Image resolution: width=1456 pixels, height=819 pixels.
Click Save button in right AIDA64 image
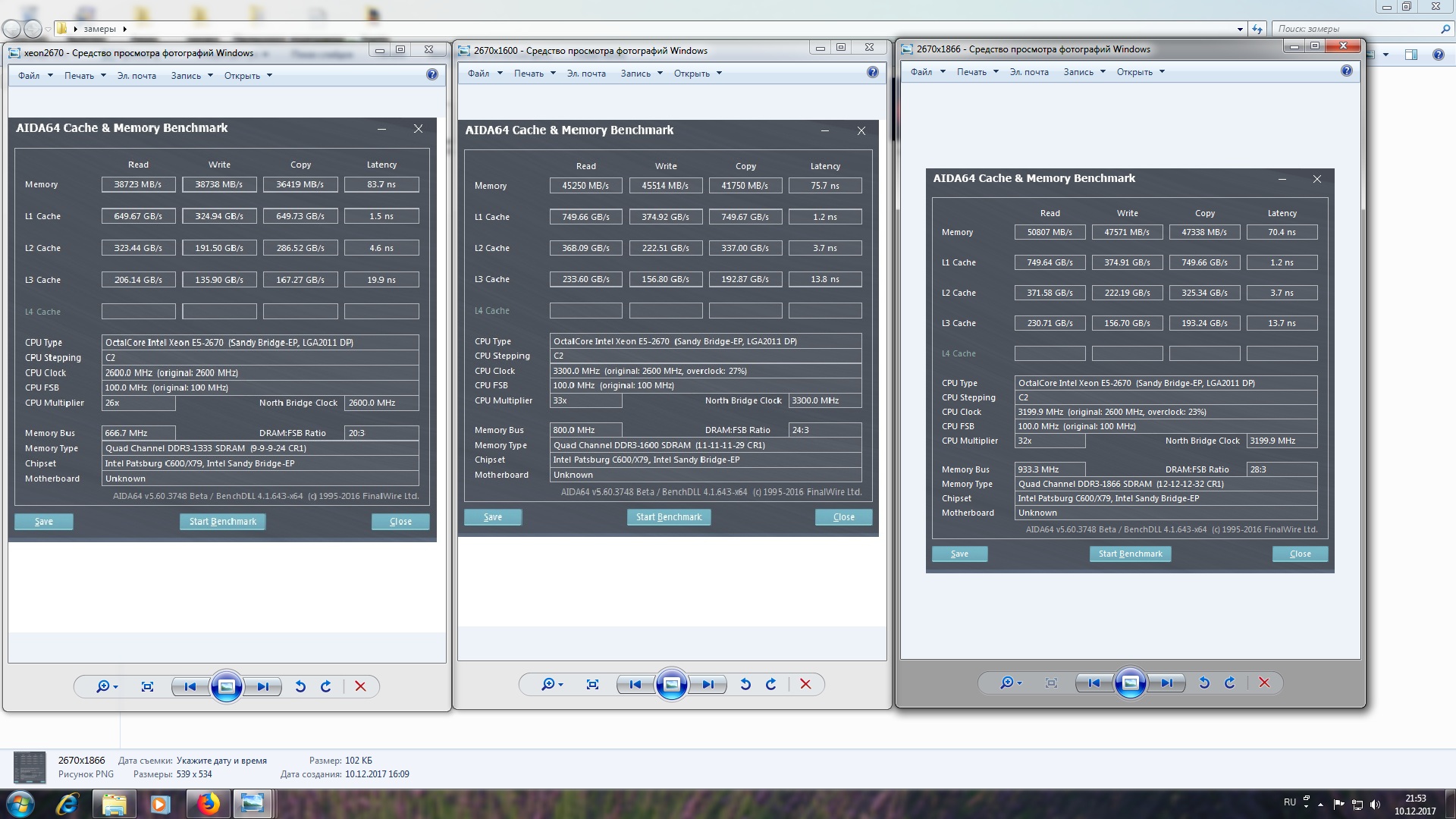(959, 554)
